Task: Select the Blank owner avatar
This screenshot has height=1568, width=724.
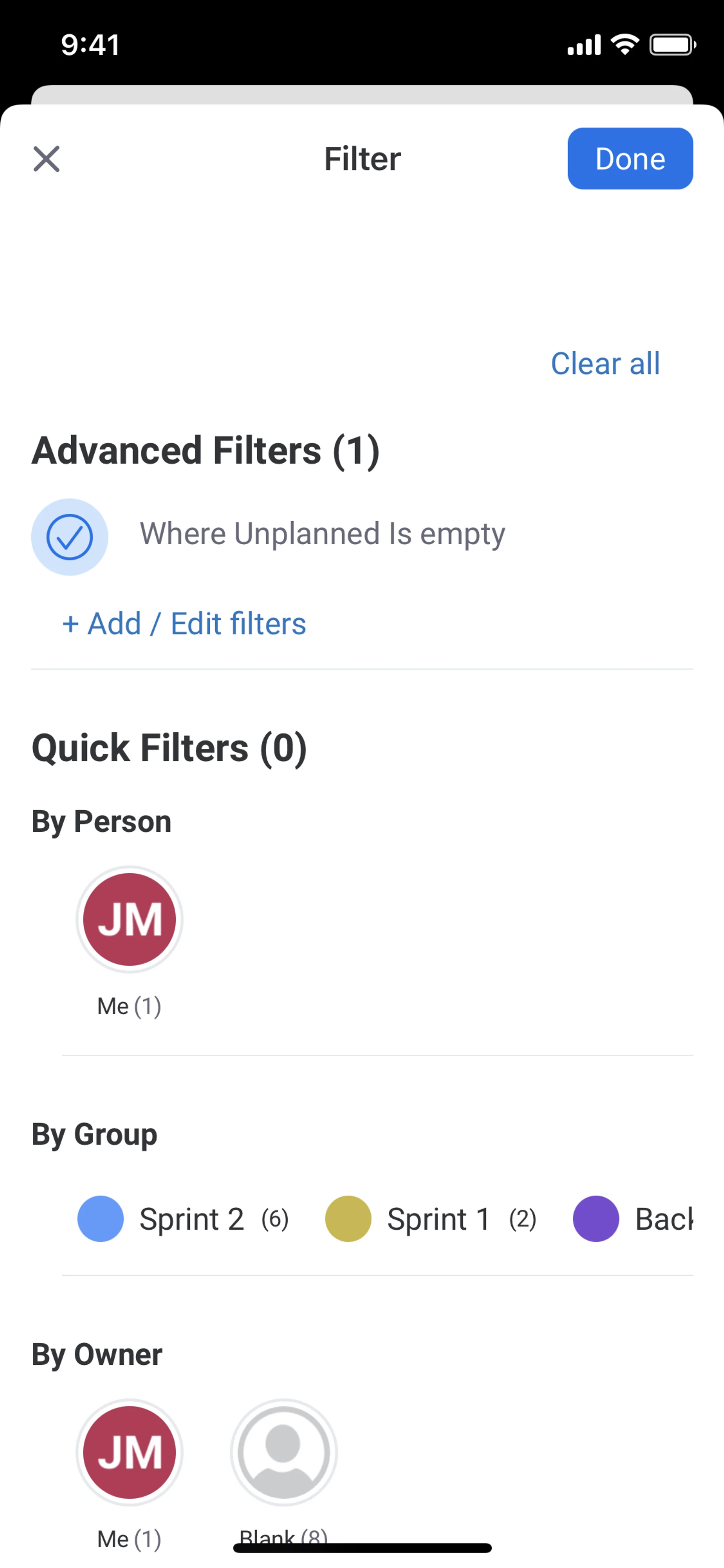Action: tap(284, 1452)
